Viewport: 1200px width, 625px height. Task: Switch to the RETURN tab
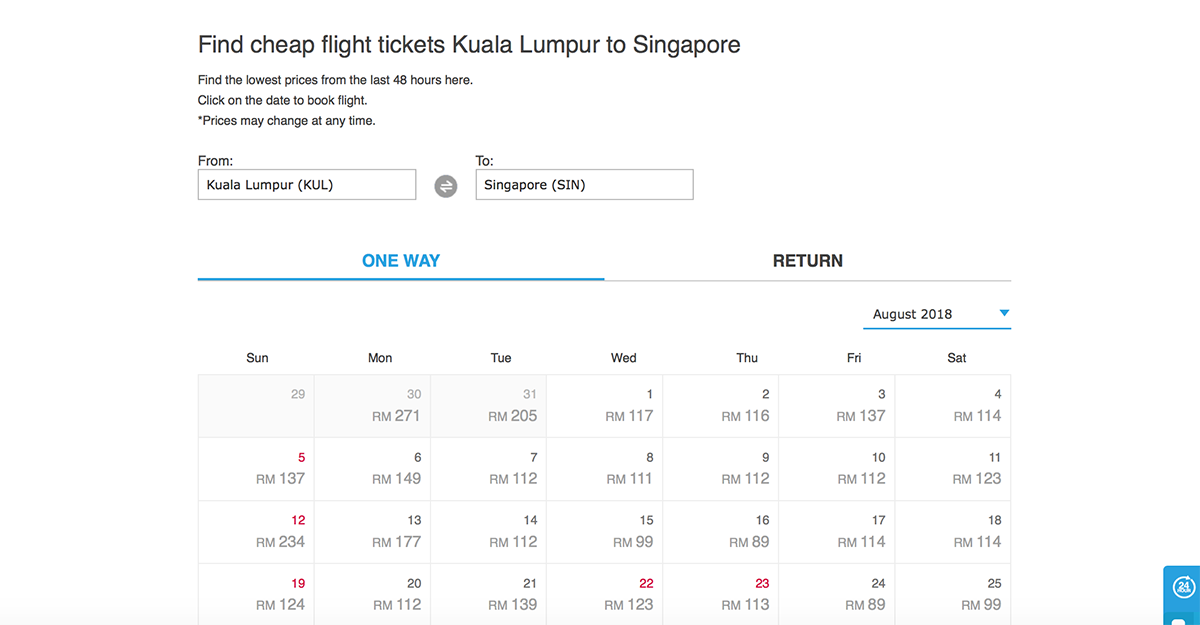[808, 261]
